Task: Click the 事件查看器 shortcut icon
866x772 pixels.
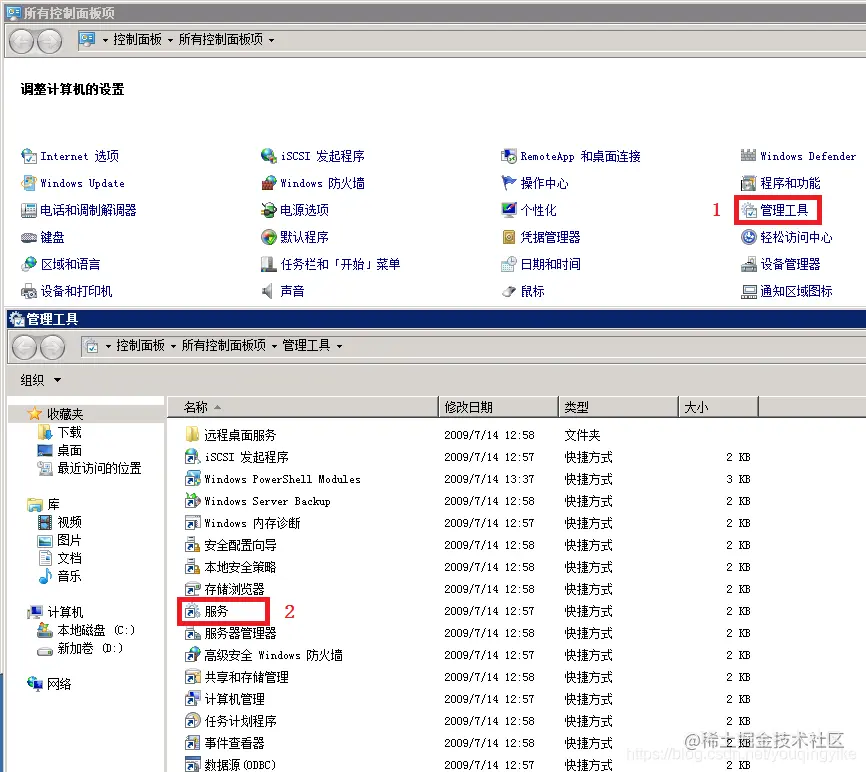Action: click(192, 743)
